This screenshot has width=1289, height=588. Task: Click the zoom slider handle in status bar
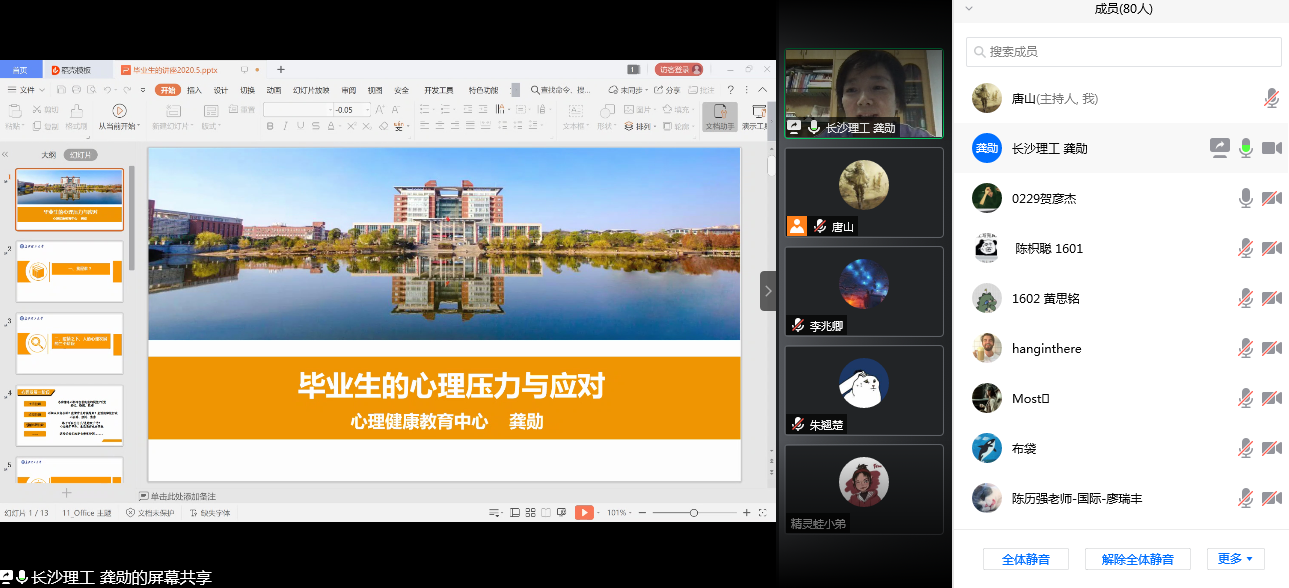click(x=694, y=512)
